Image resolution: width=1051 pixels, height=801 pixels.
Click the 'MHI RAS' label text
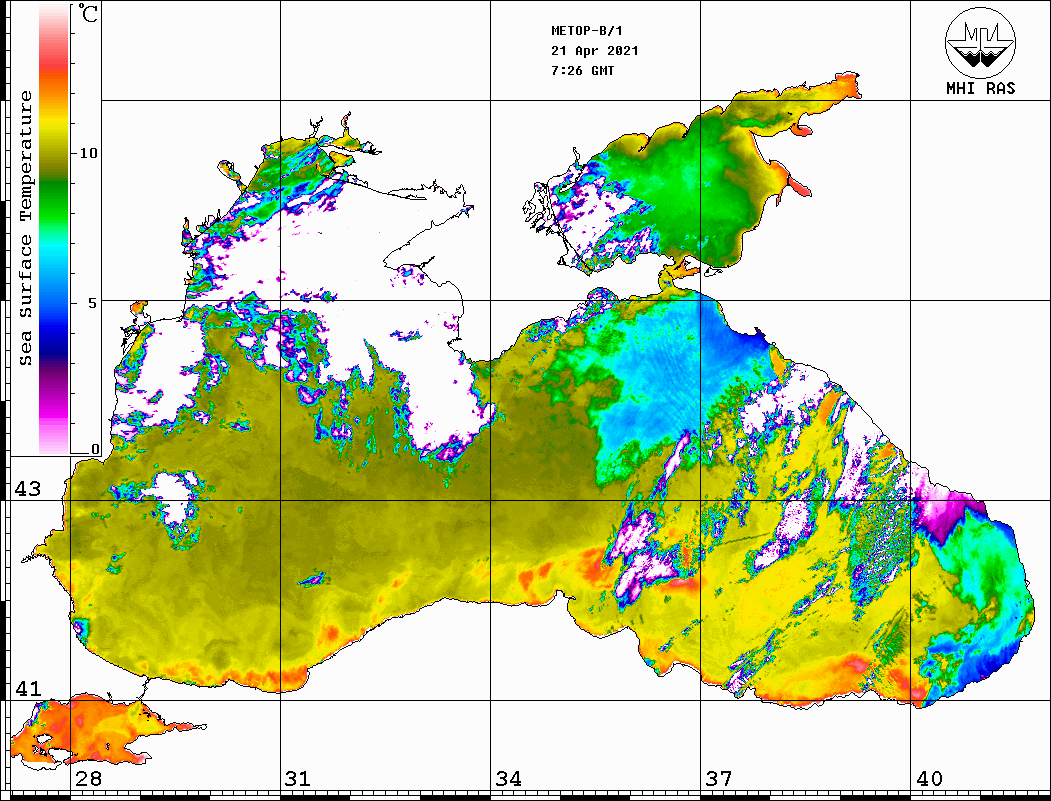[x=980, y=88]
